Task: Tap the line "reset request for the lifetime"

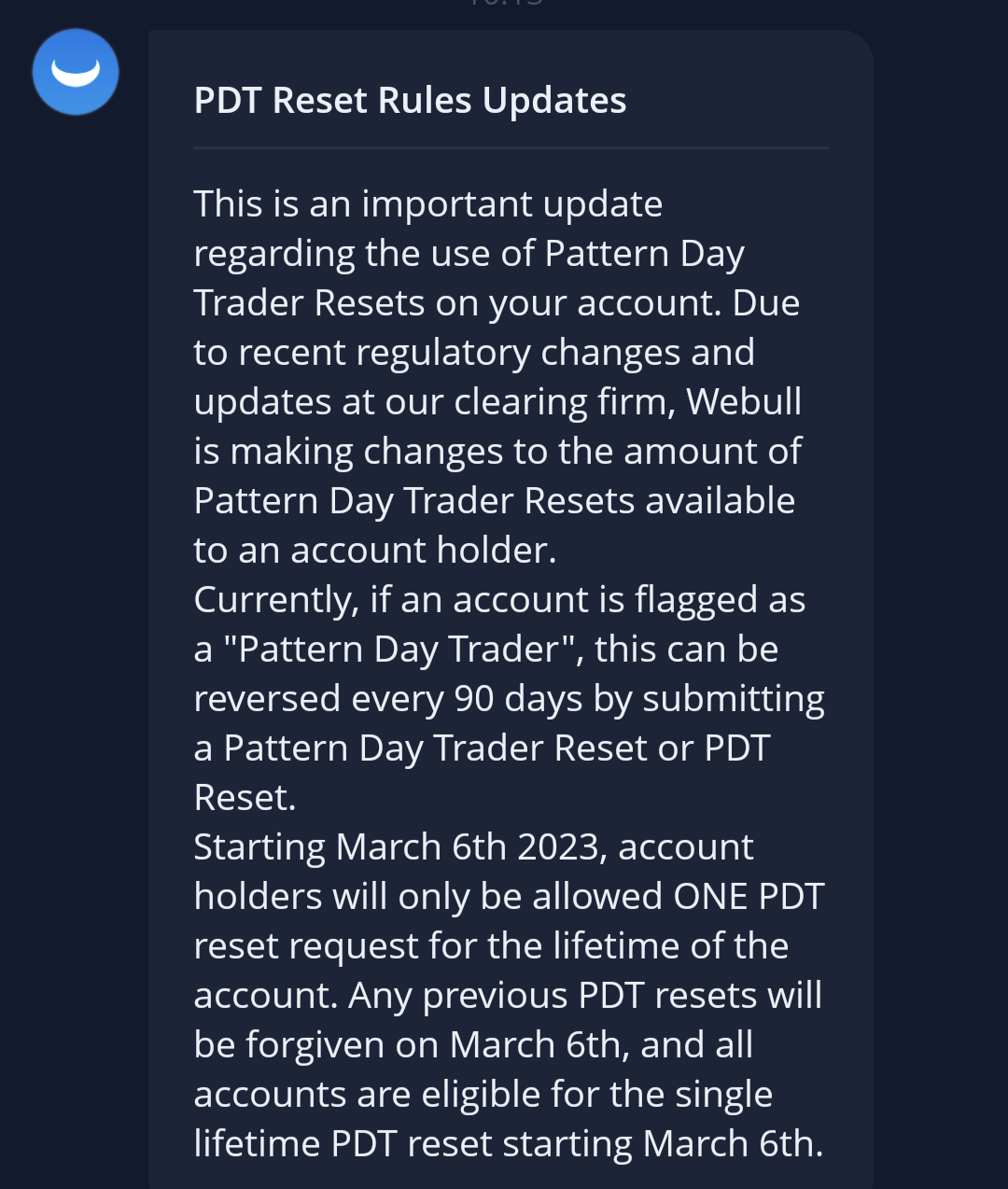Action: pos(491,945)
